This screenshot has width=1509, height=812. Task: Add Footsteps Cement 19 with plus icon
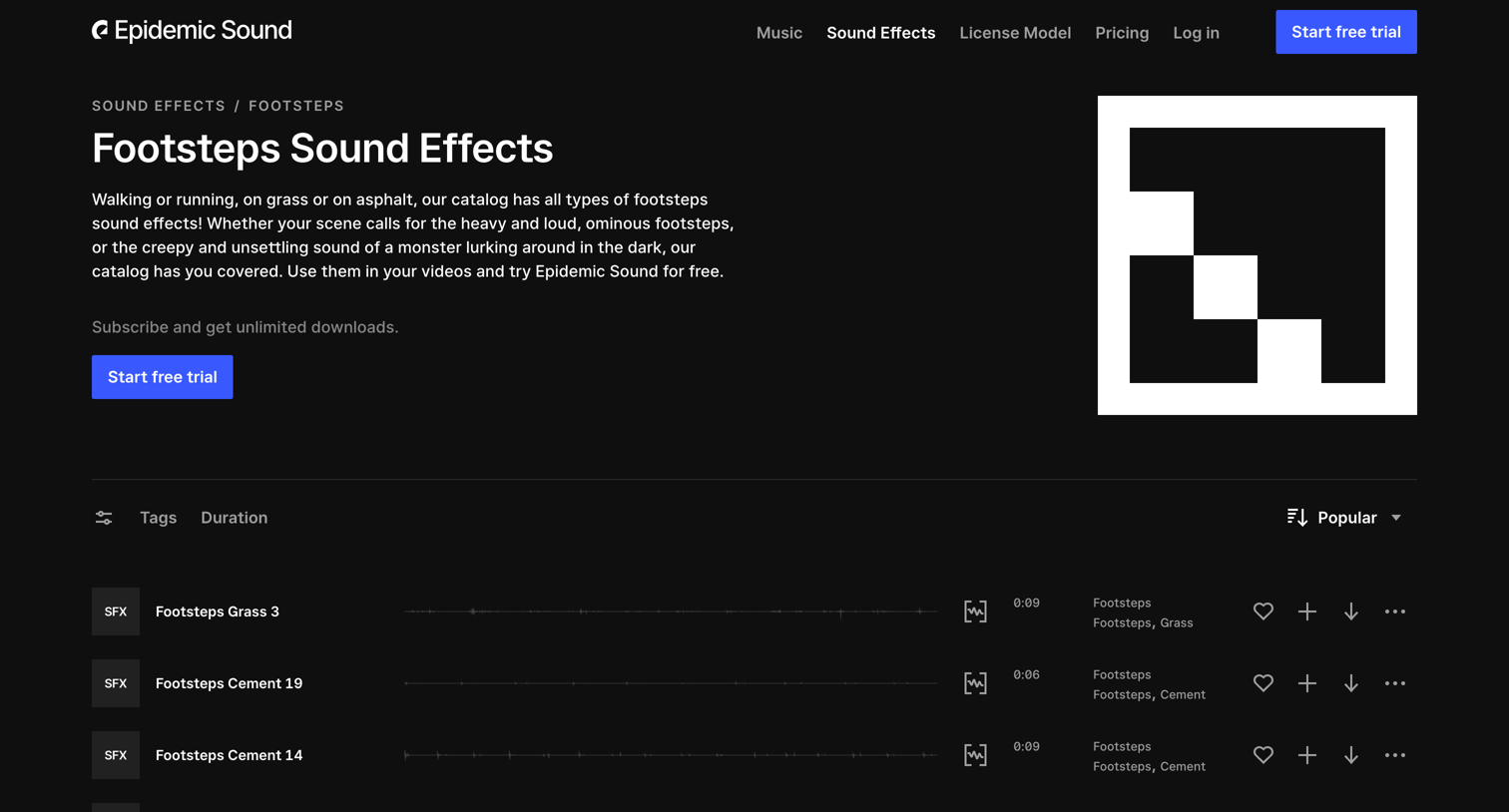[x=1307, y=683]
